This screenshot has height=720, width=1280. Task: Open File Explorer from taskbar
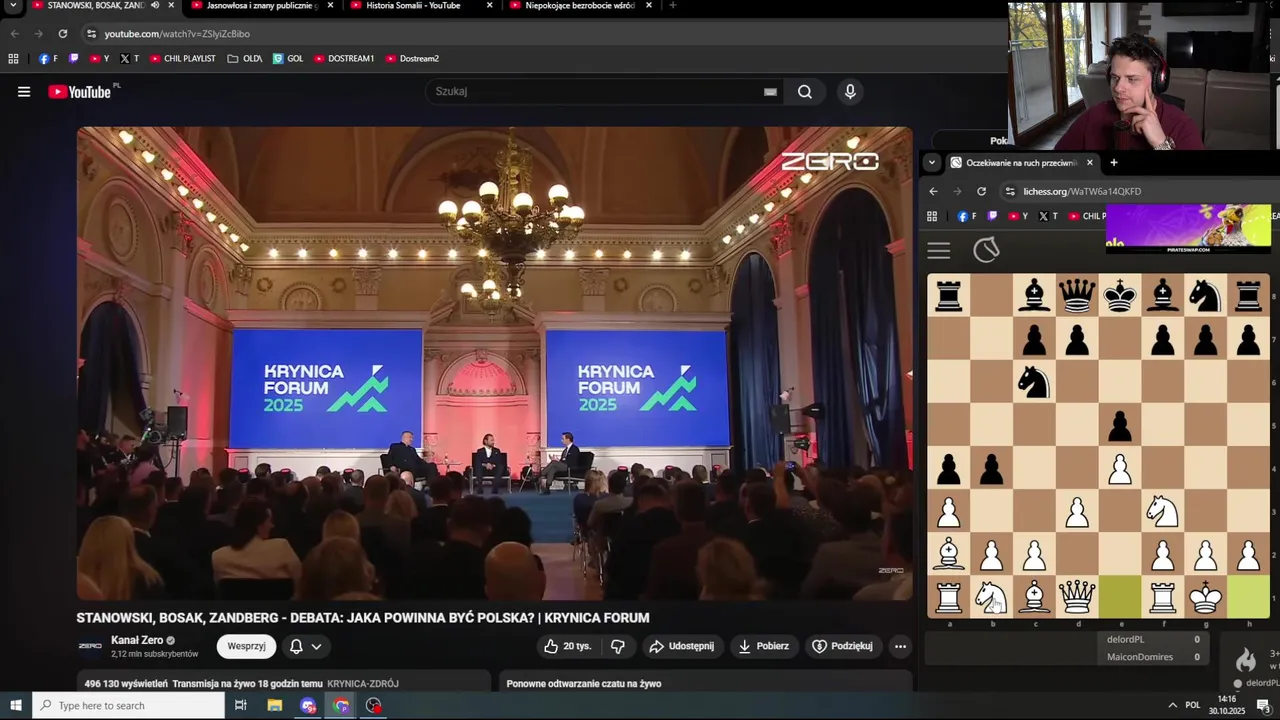[274, 706]
